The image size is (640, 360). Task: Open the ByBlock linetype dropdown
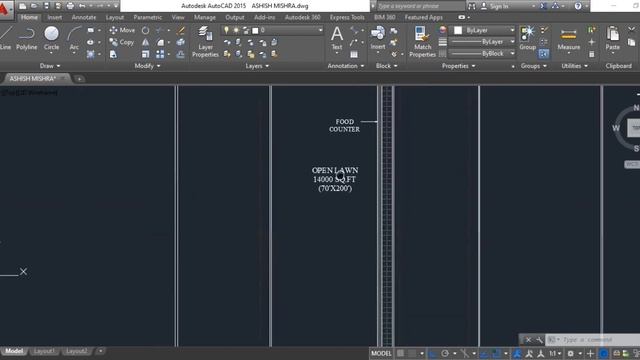(482, 53)
